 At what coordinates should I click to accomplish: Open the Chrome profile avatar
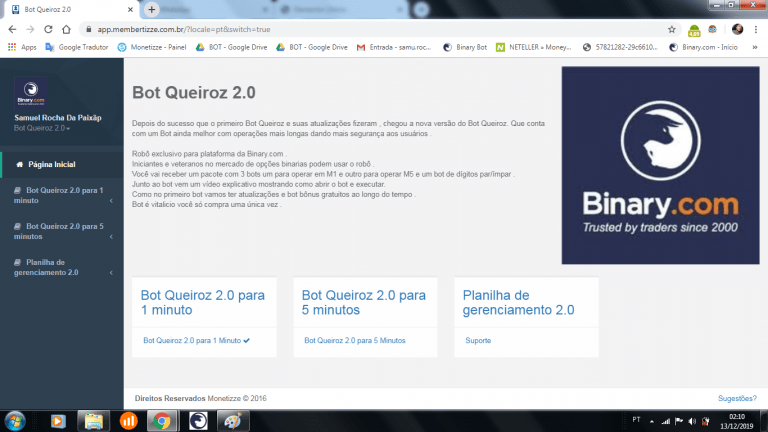pos(737,29)
